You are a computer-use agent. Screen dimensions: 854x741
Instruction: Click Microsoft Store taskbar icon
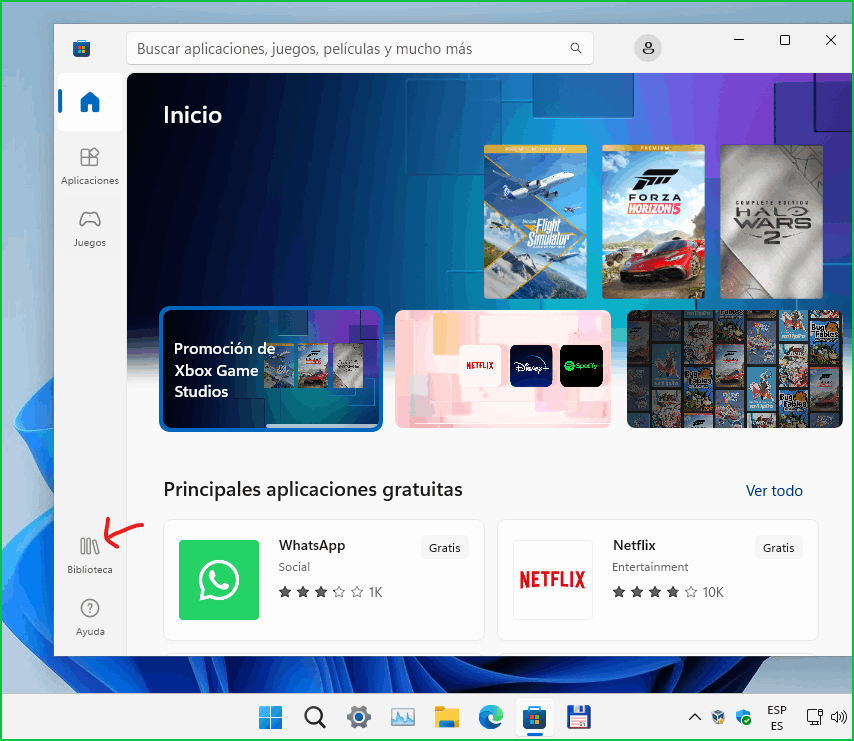(535, 717)
